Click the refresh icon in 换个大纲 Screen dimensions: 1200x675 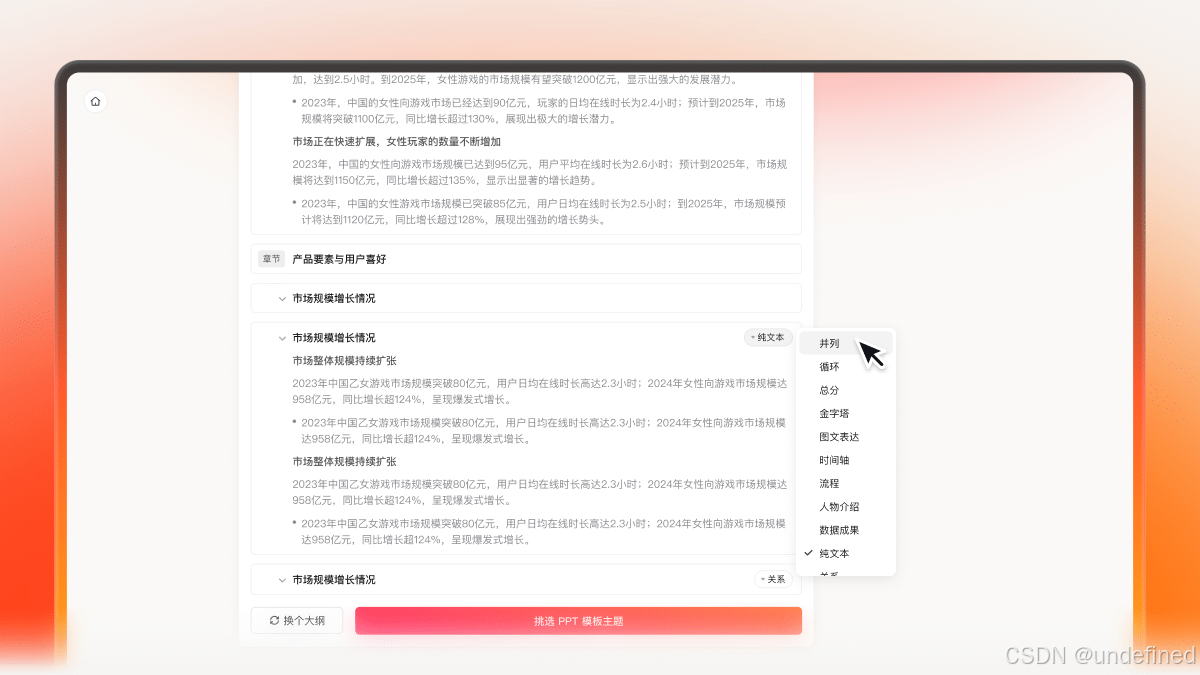274,621
